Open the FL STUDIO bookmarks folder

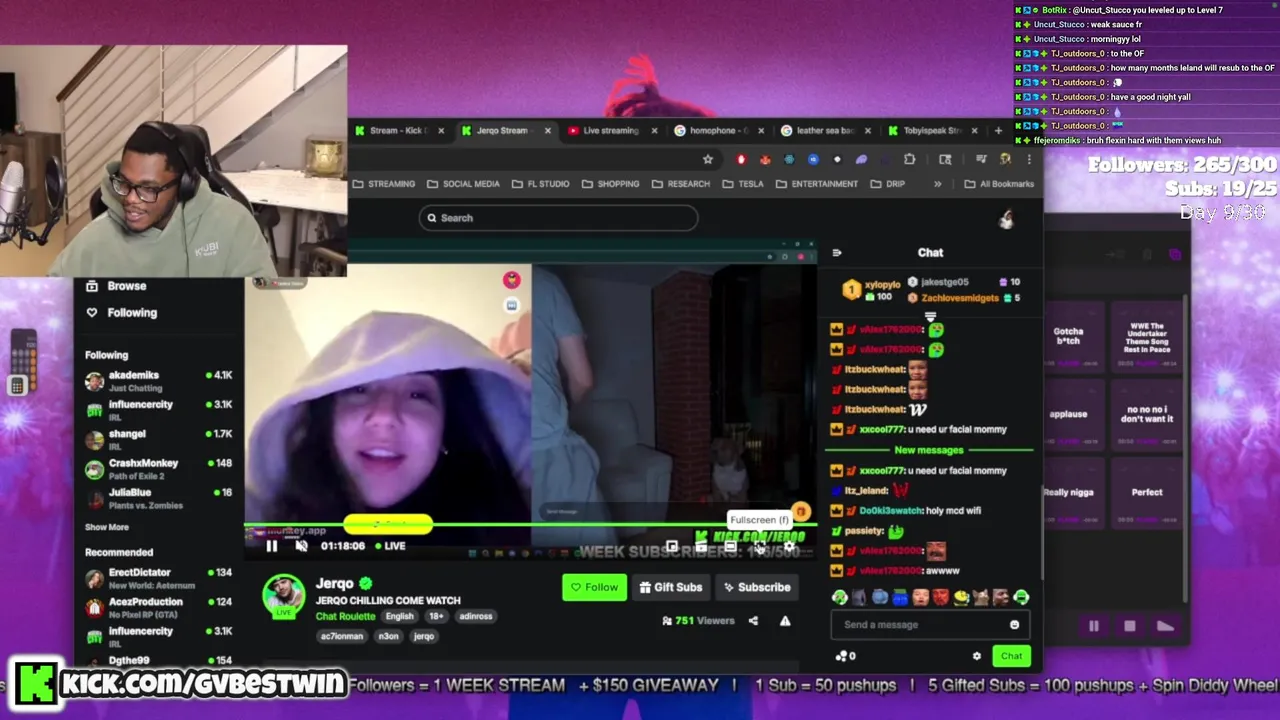tap(541, 184)
